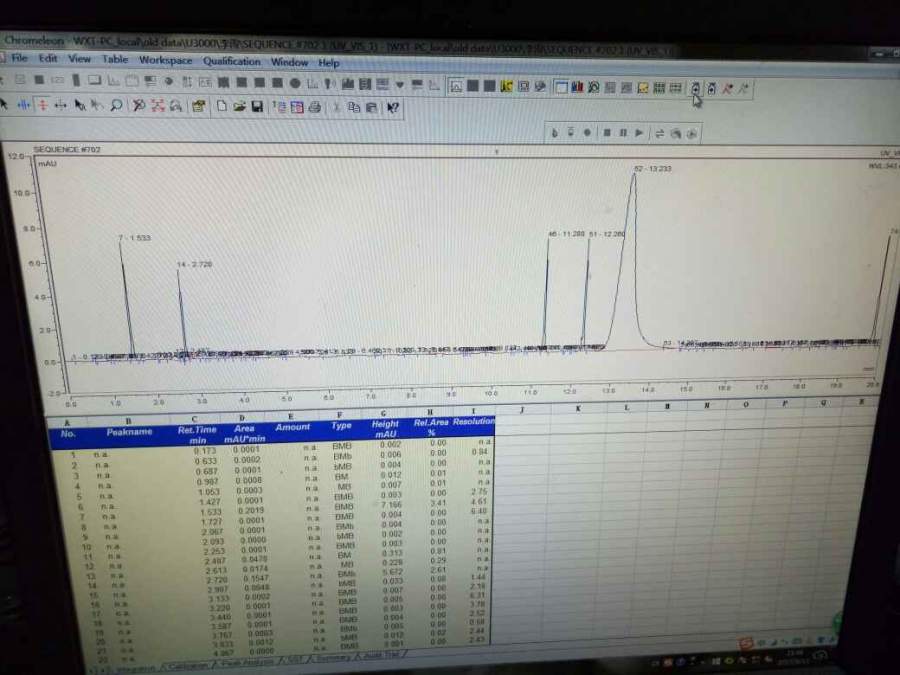Image resolution: width=900 pixels, height=675 pixels.
Task: Open the Workspace menu
Action: [165, 60]
